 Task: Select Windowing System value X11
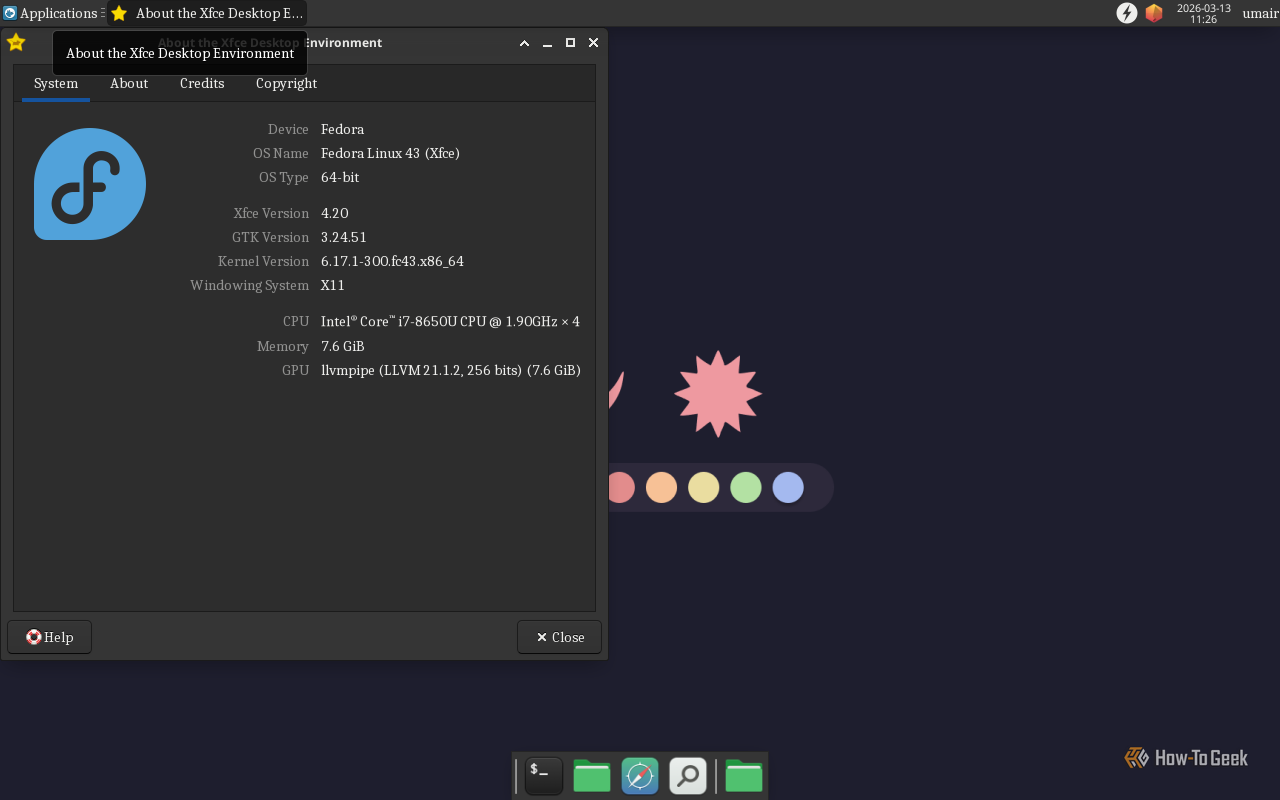coord(333,285)
